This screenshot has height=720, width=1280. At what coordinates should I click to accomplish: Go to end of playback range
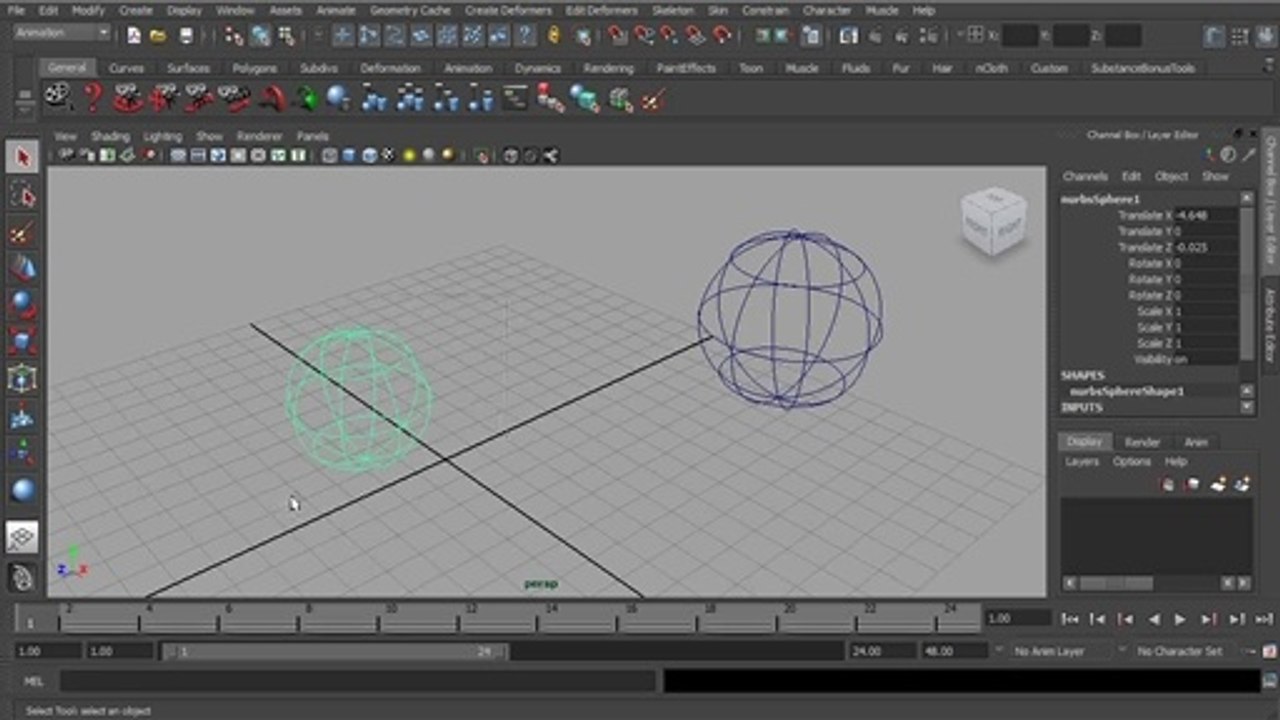[1263, 619]
